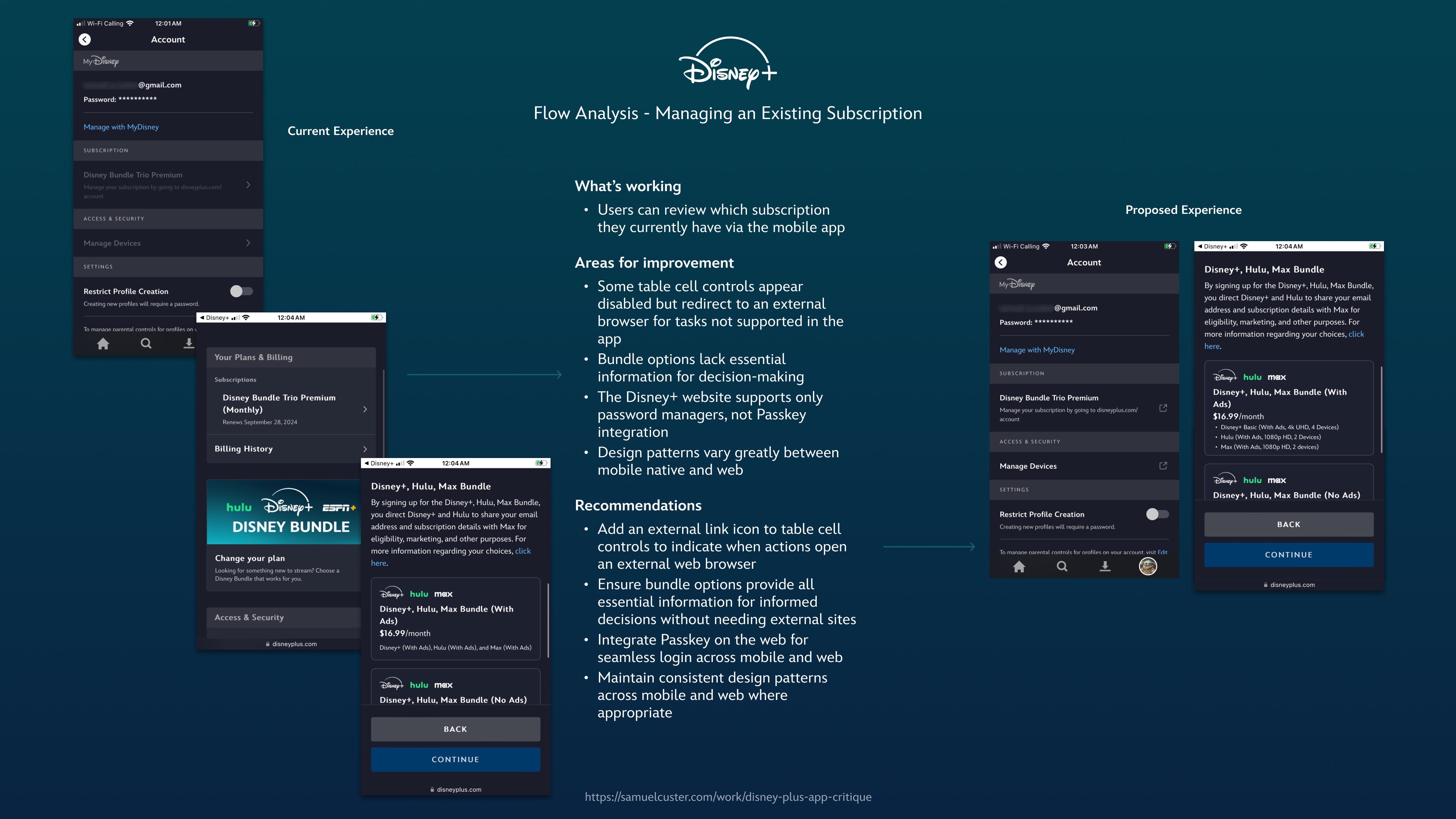Open Billing History chevron row
Viewport: 1456px width, 819px height.
364,449
